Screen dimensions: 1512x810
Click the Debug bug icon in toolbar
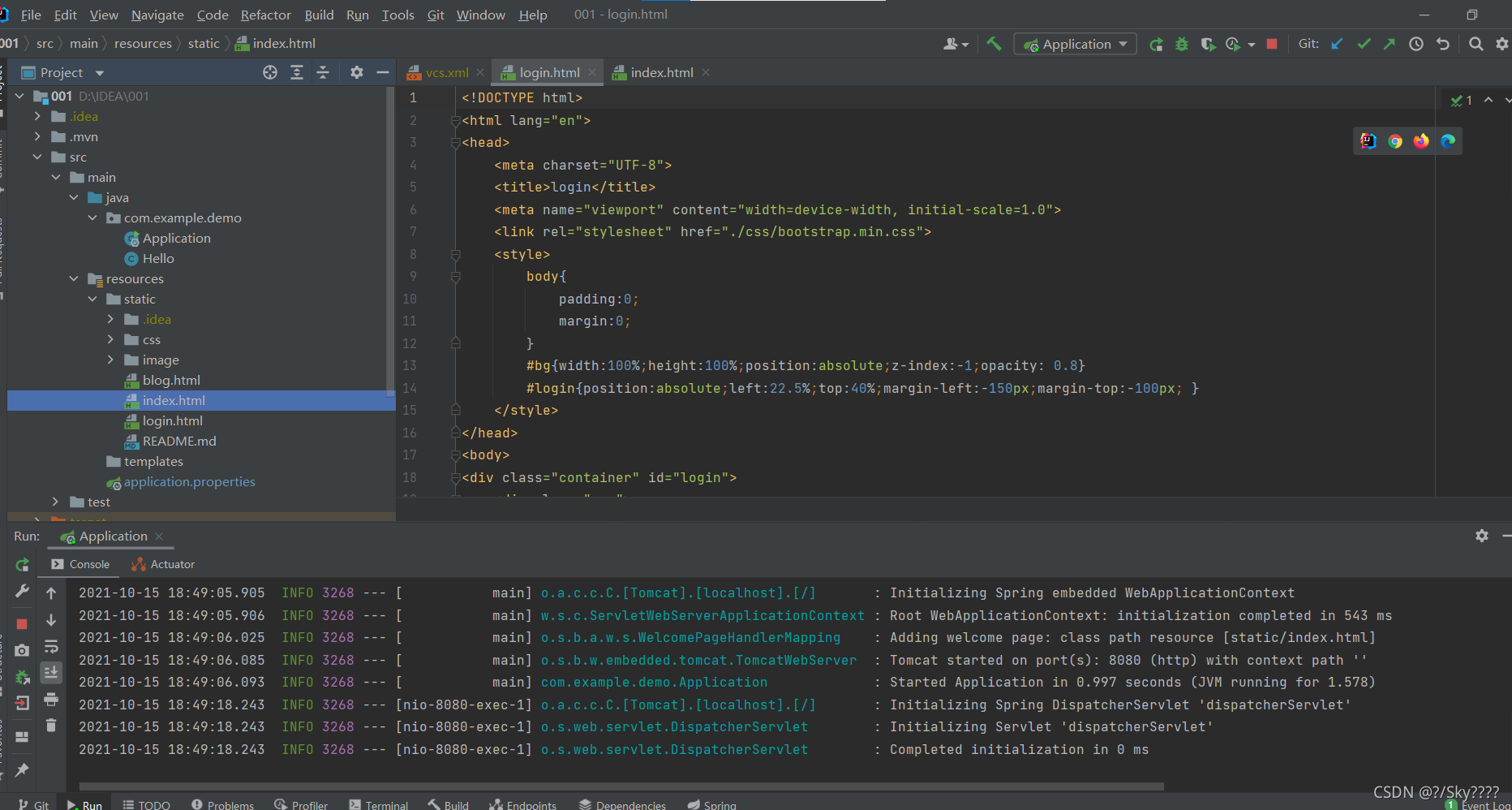coord(1182,45)
